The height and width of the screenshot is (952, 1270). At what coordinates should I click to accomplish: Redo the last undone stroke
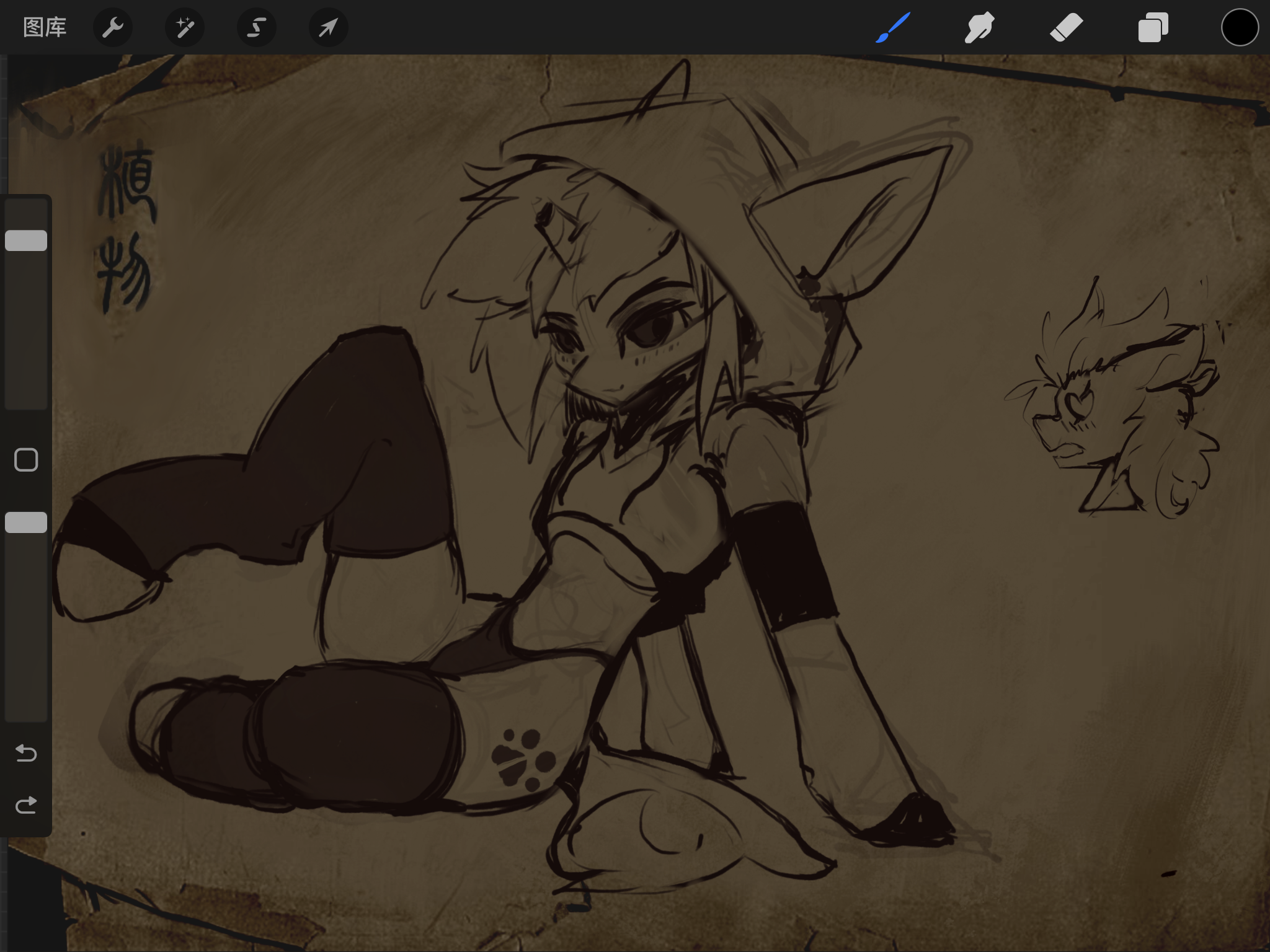tap(26, 805)
